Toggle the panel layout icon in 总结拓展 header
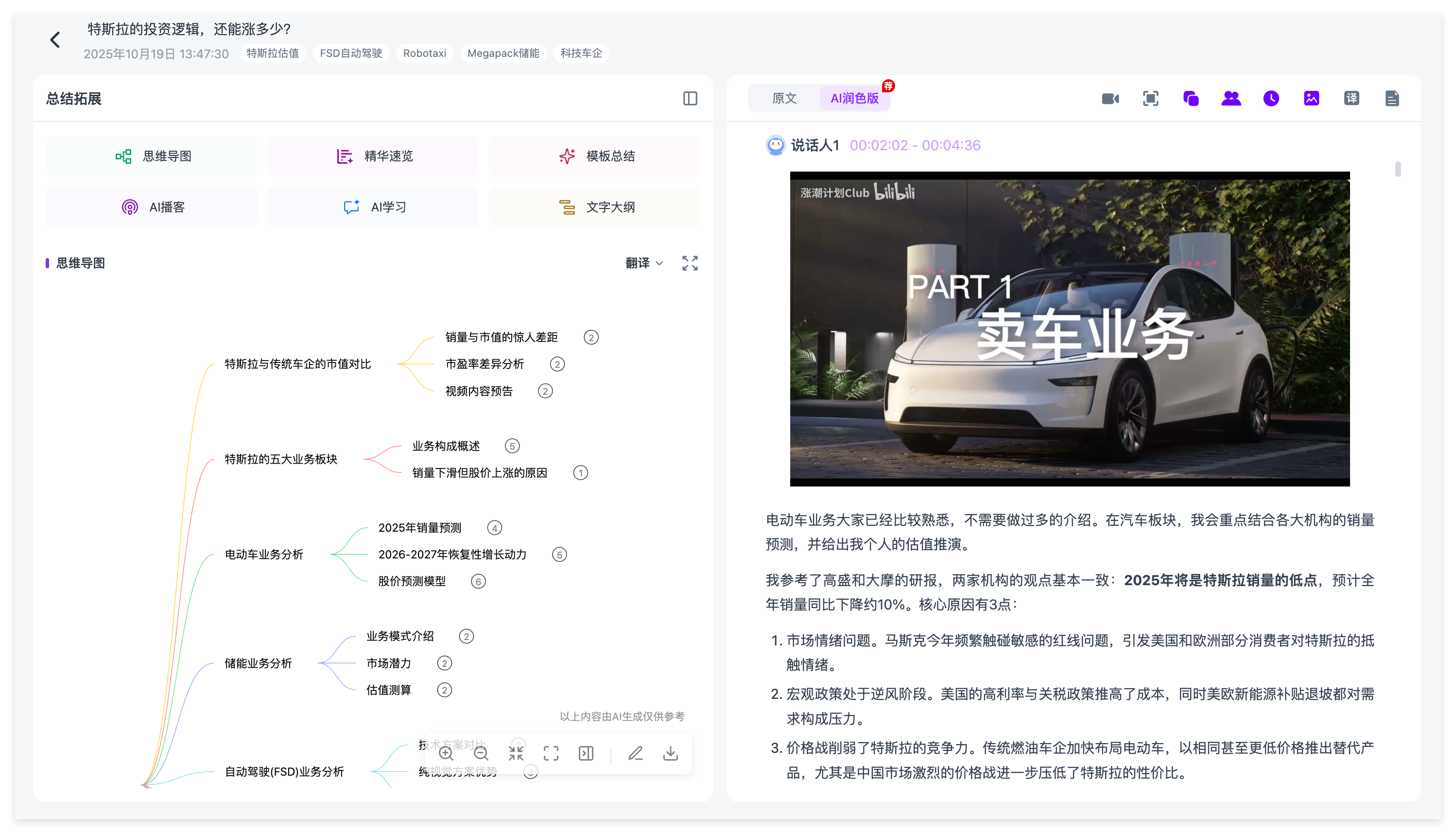 click(690, 99)
